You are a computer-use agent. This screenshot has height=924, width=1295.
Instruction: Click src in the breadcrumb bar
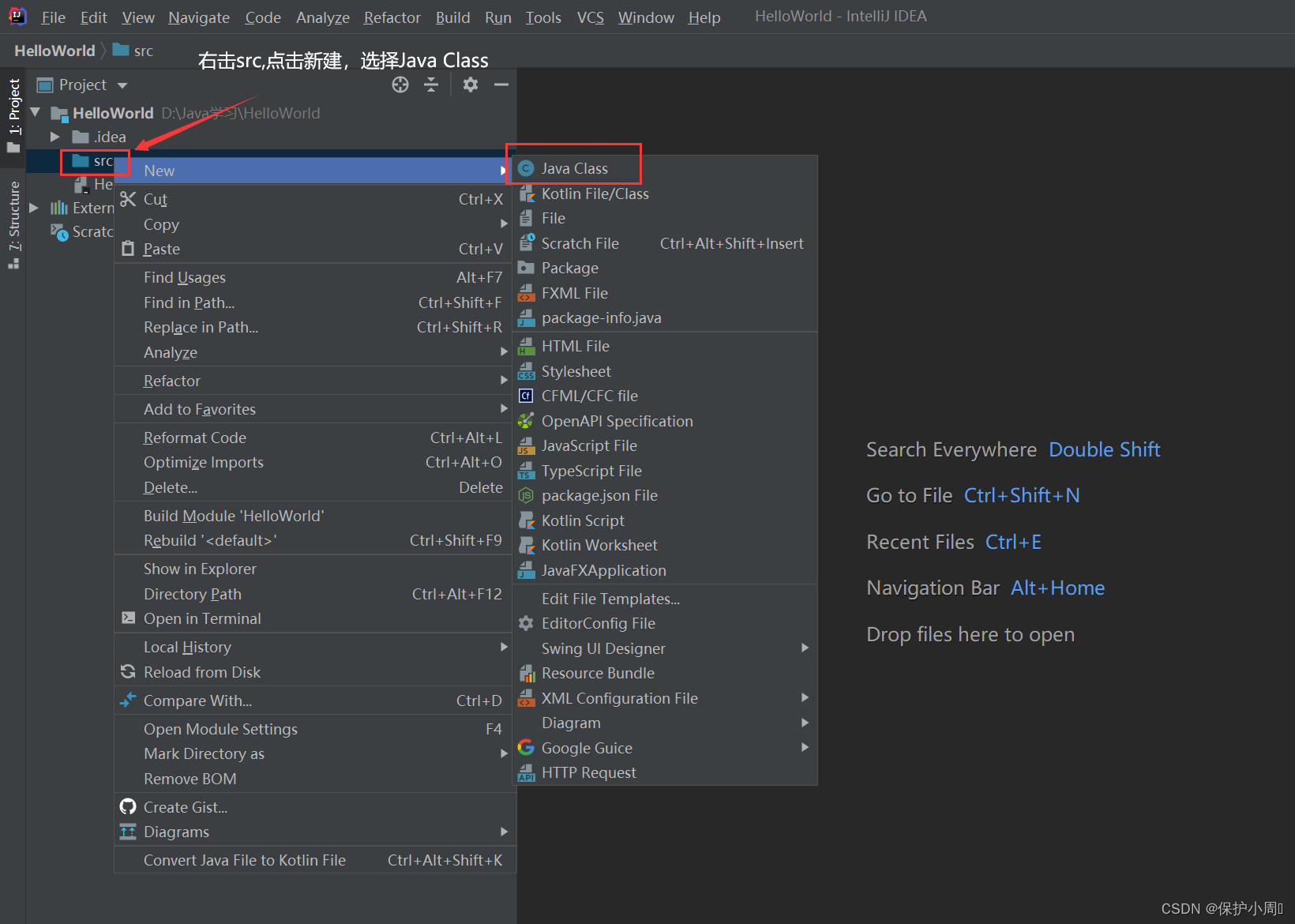point(133,51)
